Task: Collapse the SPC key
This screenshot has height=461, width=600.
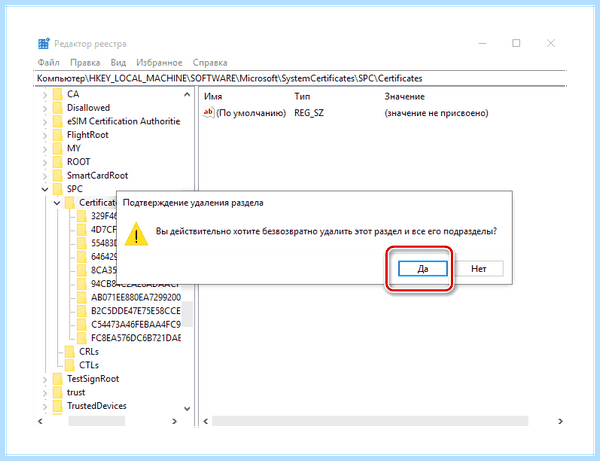Action: pyautogui.click(x=45, y=189)
